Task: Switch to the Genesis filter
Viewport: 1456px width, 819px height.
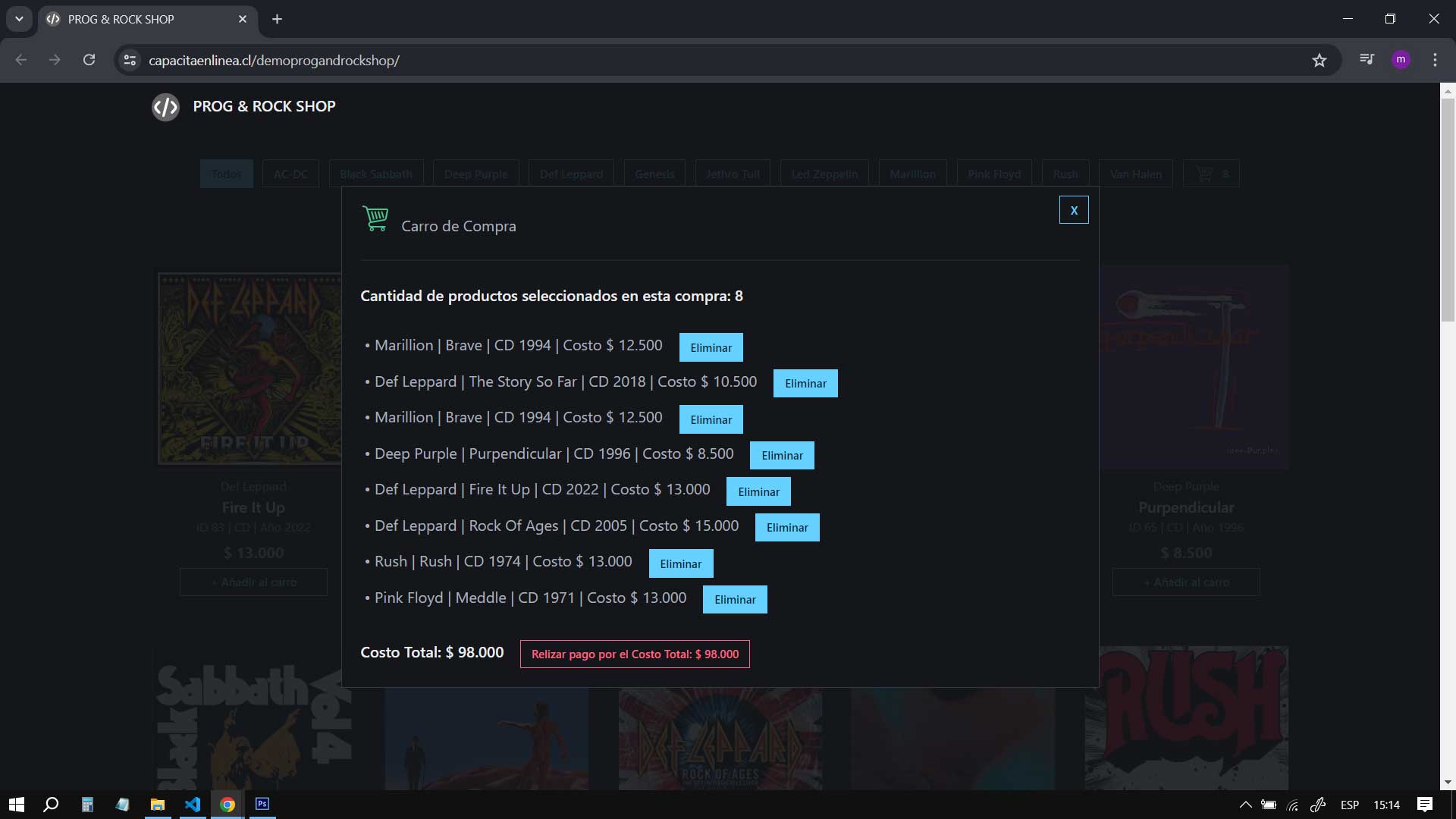Action: [x=654, y=174]
